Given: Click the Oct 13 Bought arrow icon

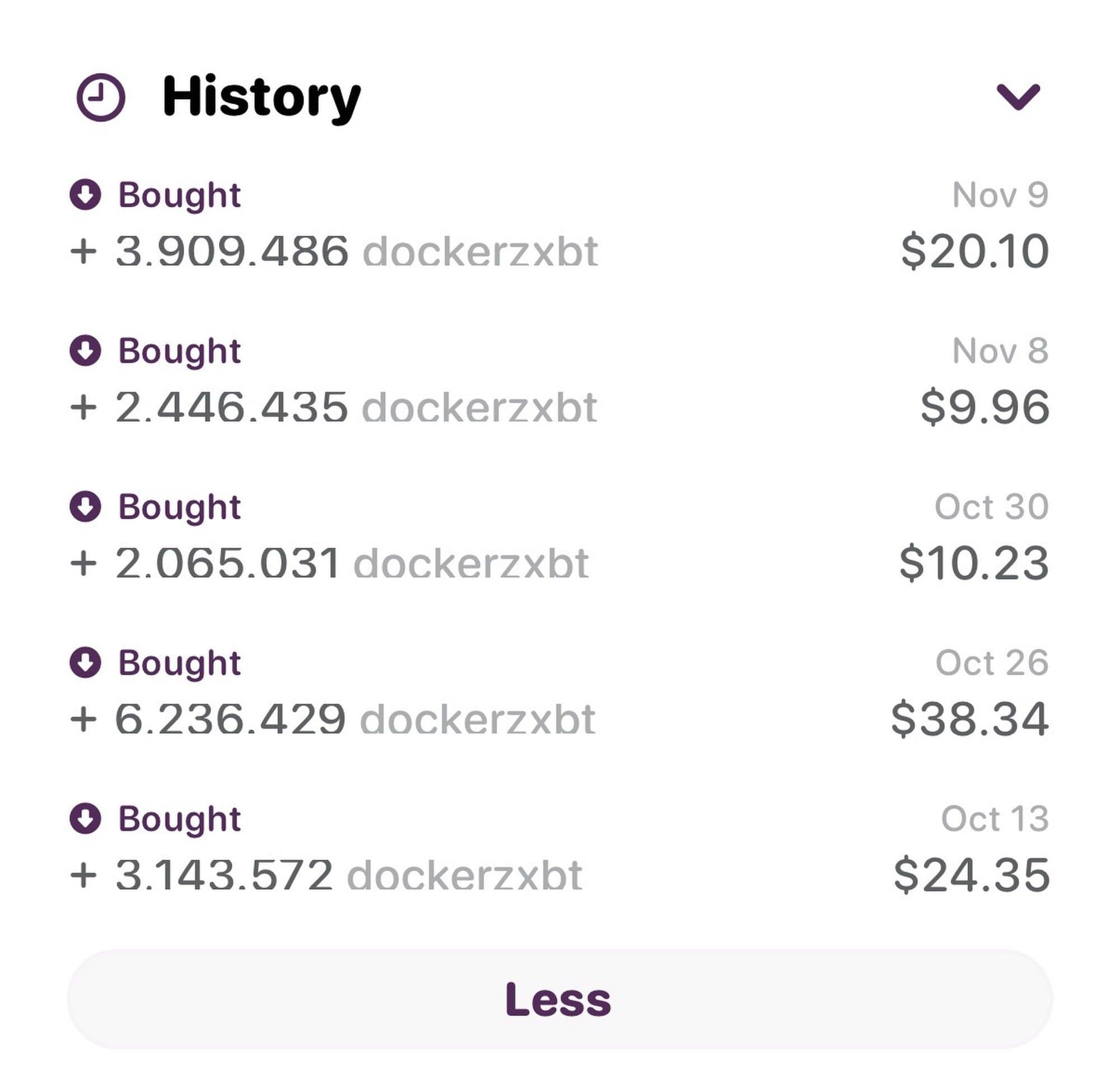Looking at the screenshot, I should [x=86, y=818].
